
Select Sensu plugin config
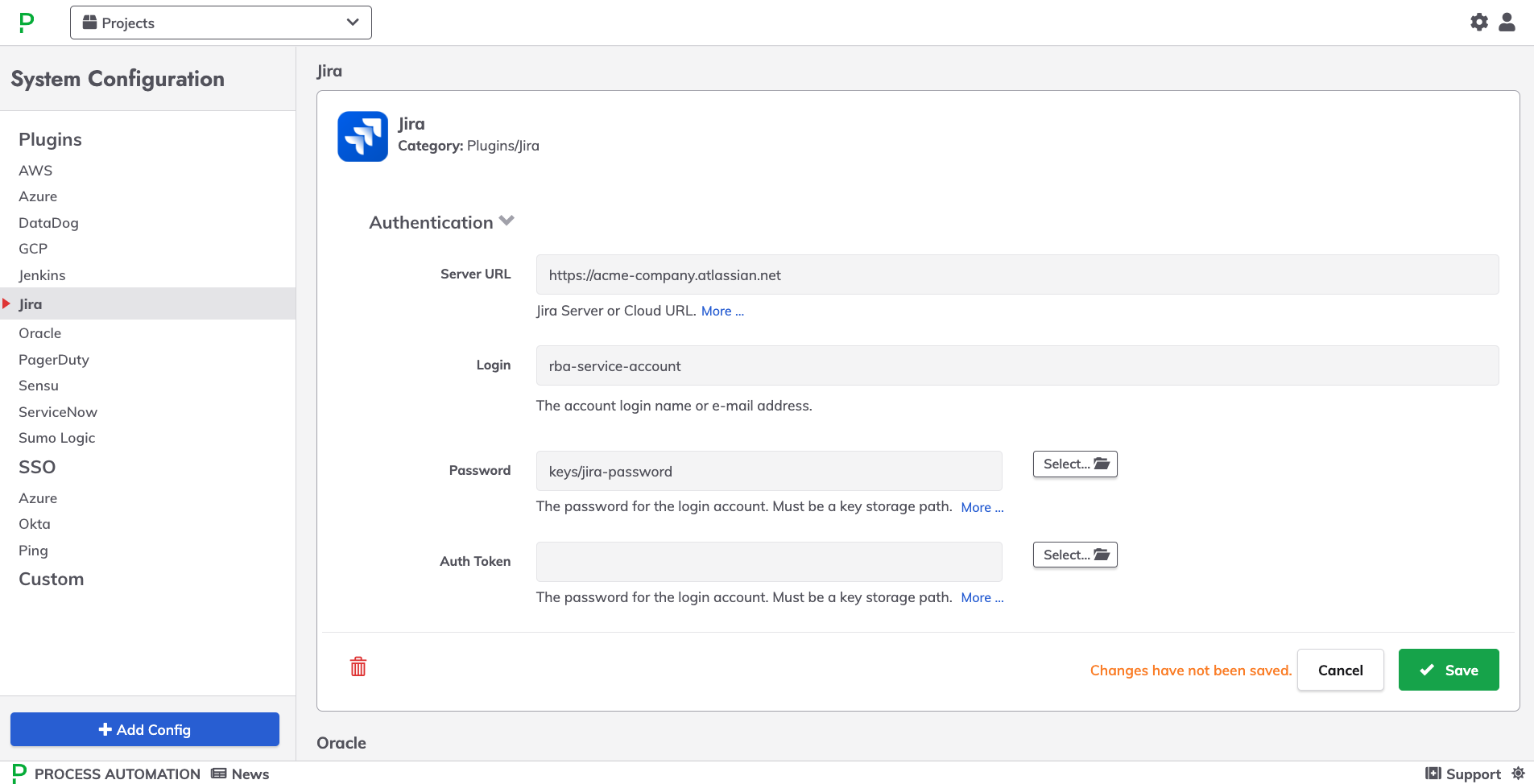tap(39, 386)
